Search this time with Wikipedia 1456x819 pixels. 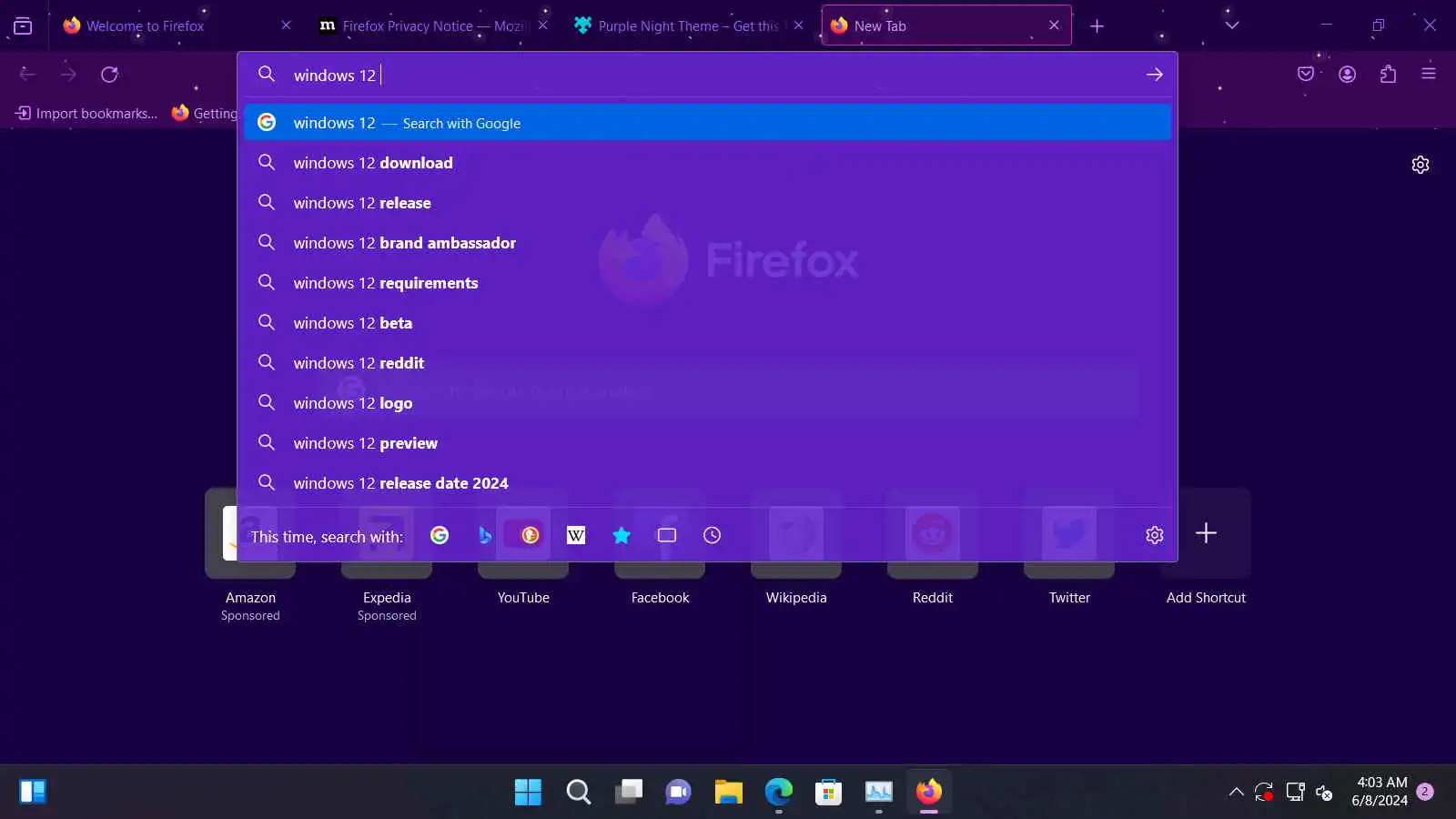point(576,535)
